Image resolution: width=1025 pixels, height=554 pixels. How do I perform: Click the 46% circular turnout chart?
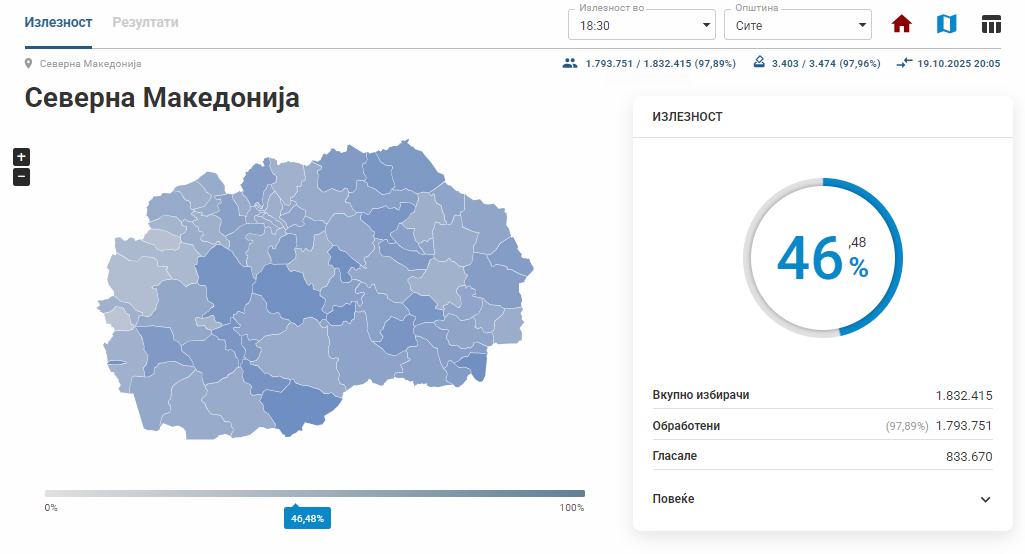coord(822,258)
